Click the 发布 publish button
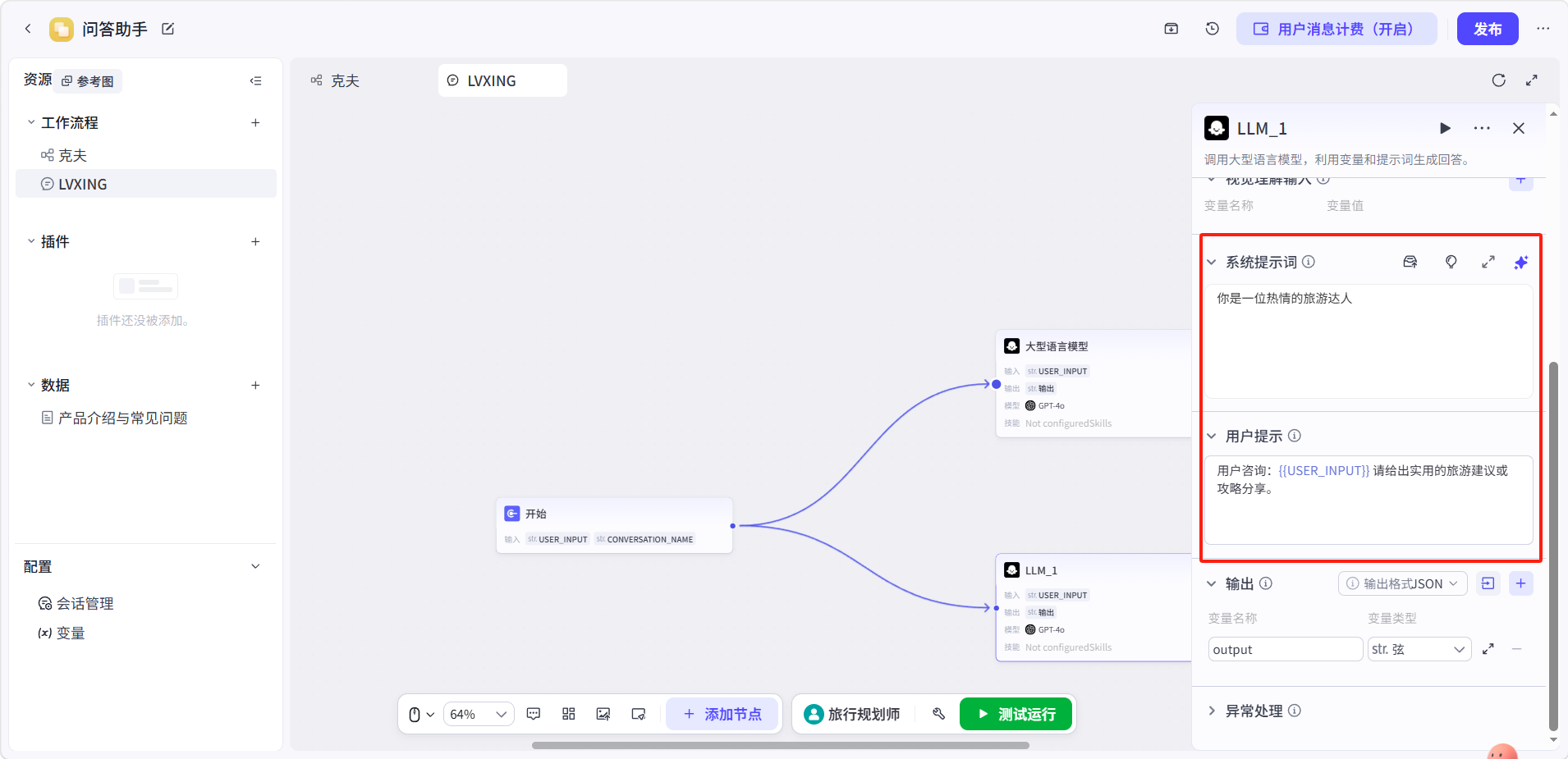1568x759 pixels. tap(1488, 29)
